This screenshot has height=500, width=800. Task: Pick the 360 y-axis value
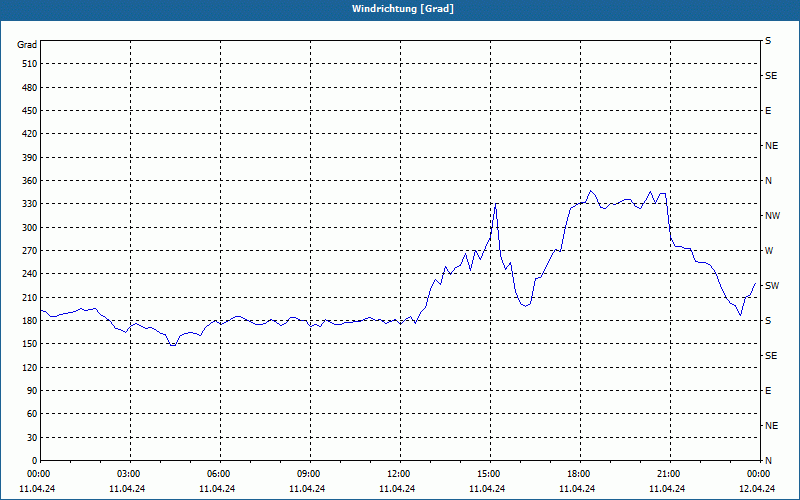coord(30,181)
